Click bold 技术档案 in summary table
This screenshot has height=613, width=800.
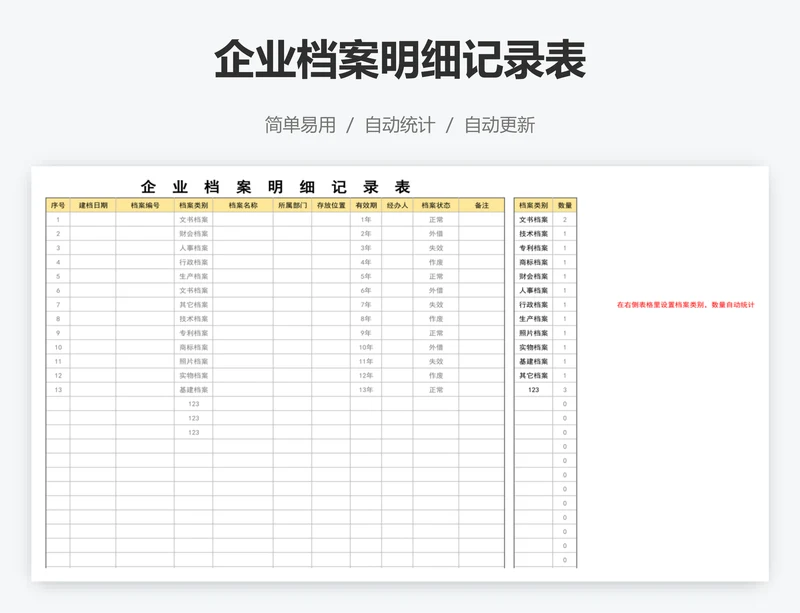pos(533,234)
